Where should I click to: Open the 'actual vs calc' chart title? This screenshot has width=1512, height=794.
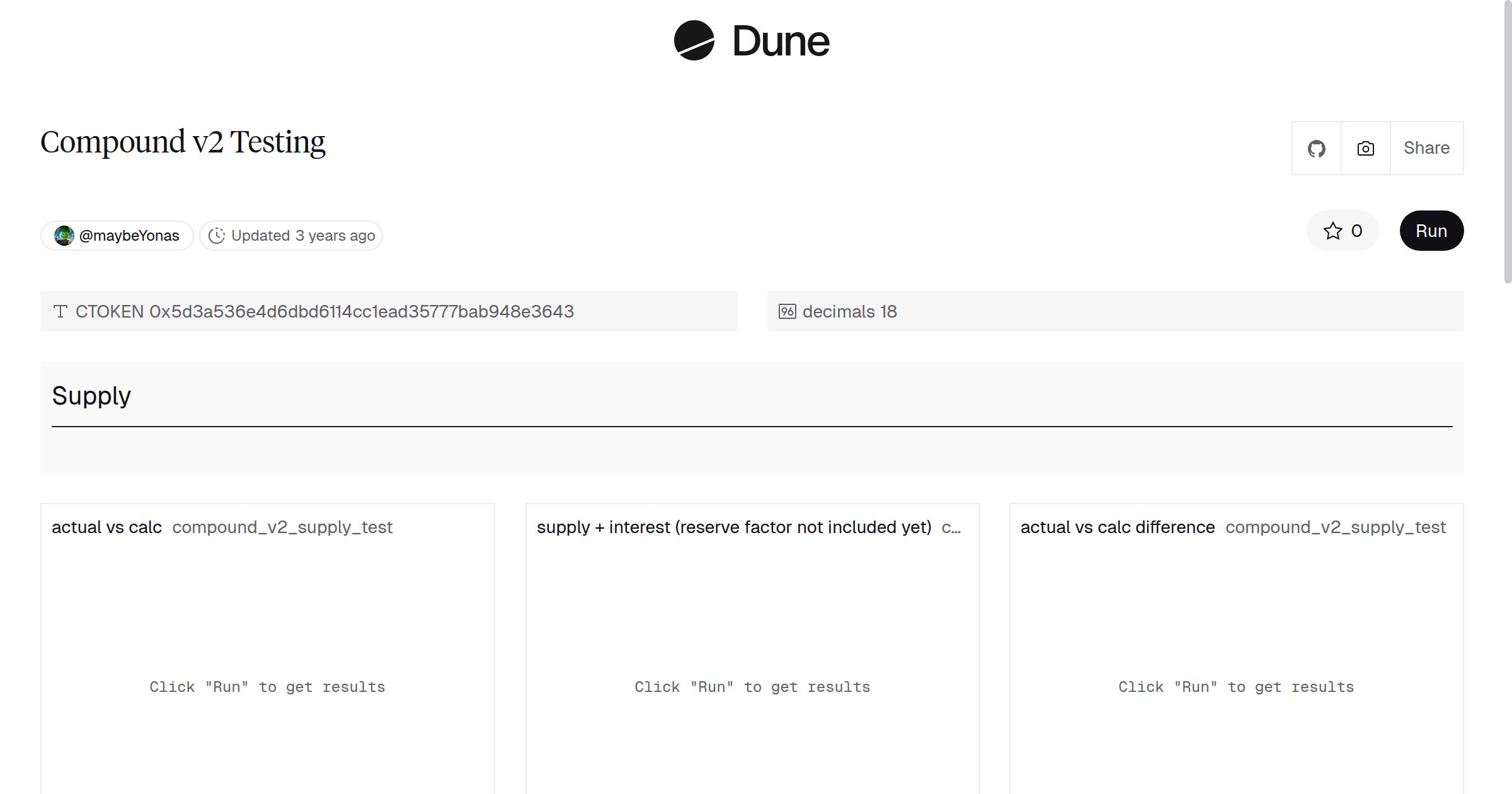(x=106, y=527)
